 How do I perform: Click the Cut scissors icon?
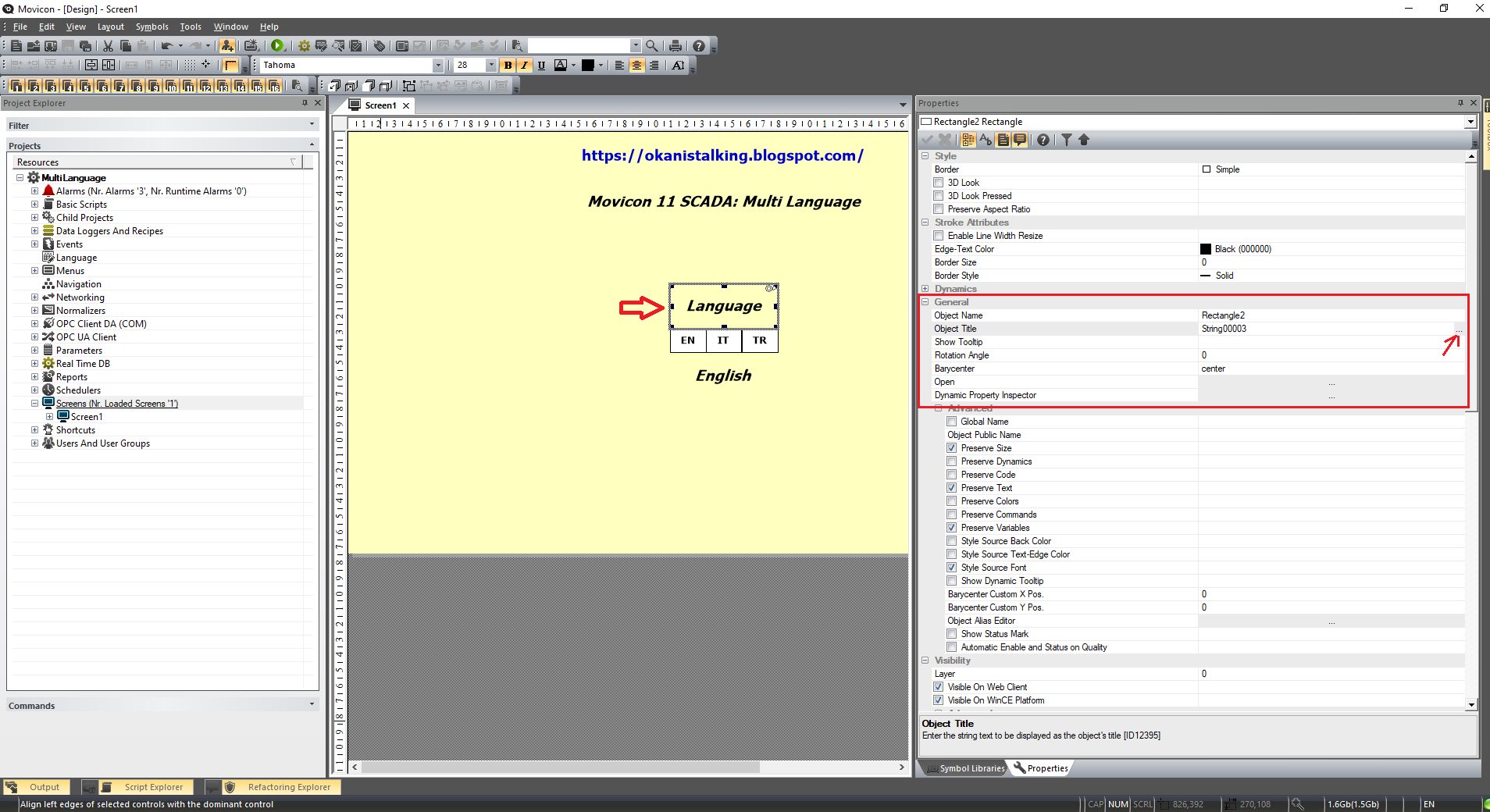click(x=109, y=46)
